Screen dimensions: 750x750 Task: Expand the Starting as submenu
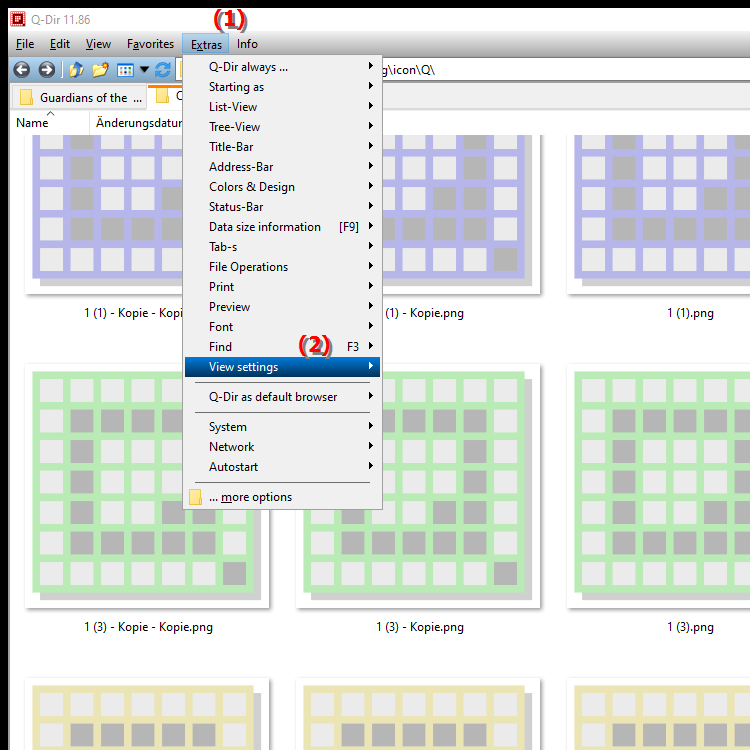[x=282, y=87]
